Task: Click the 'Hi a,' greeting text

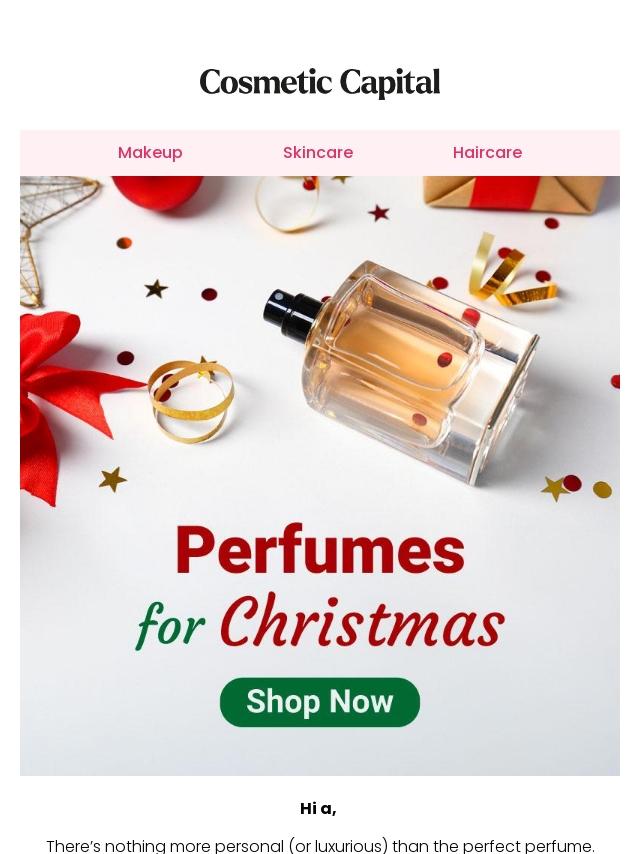Action: (x=318, y=809)
